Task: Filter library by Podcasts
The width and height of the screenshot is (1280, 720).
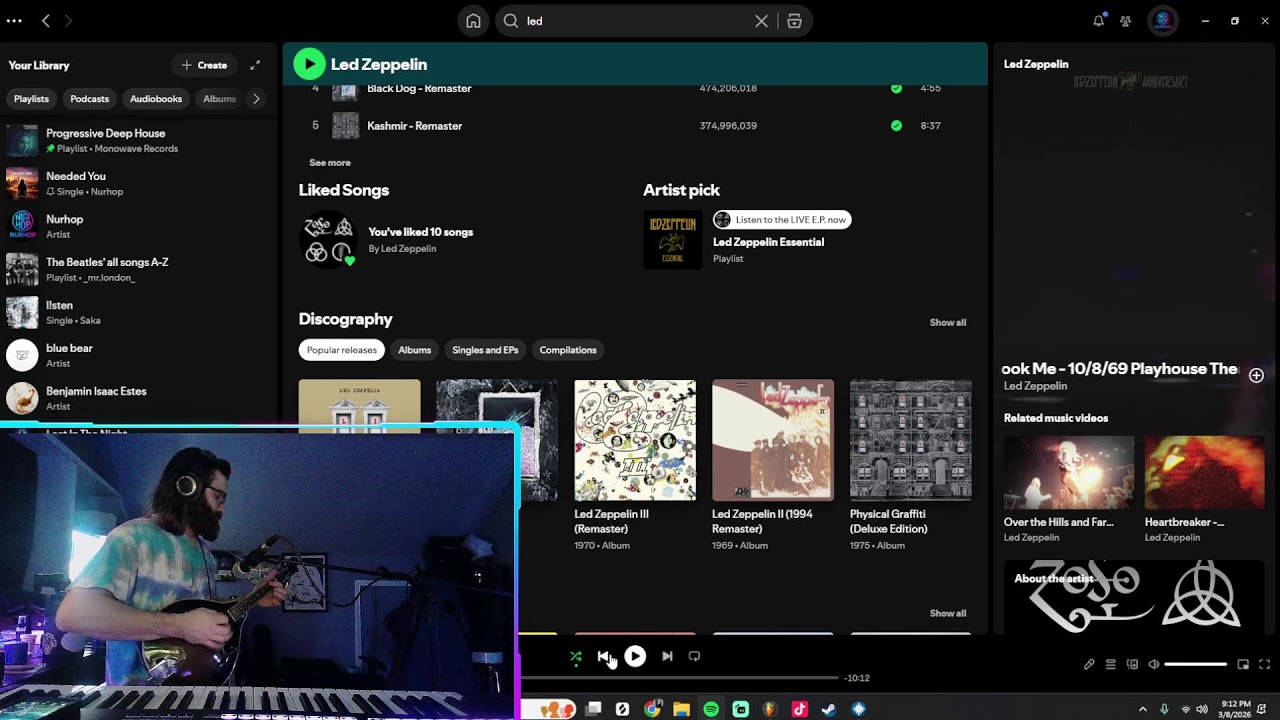Action: pyautogui.click(x=89, y=99)
